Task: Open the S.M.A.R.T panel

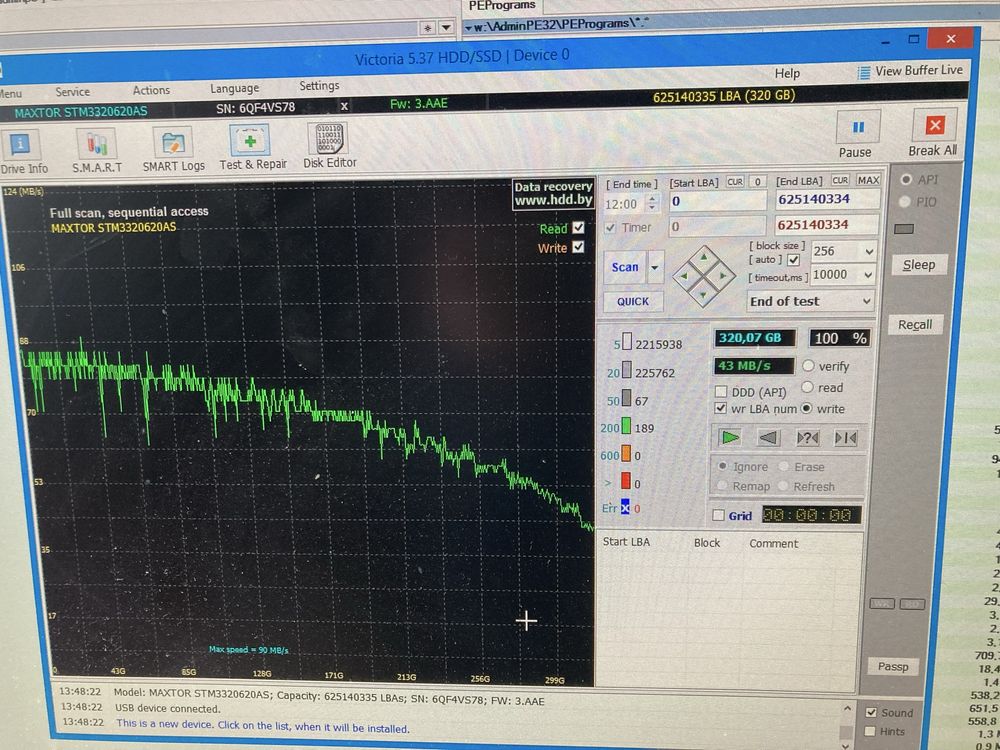Action: [97, 151]
